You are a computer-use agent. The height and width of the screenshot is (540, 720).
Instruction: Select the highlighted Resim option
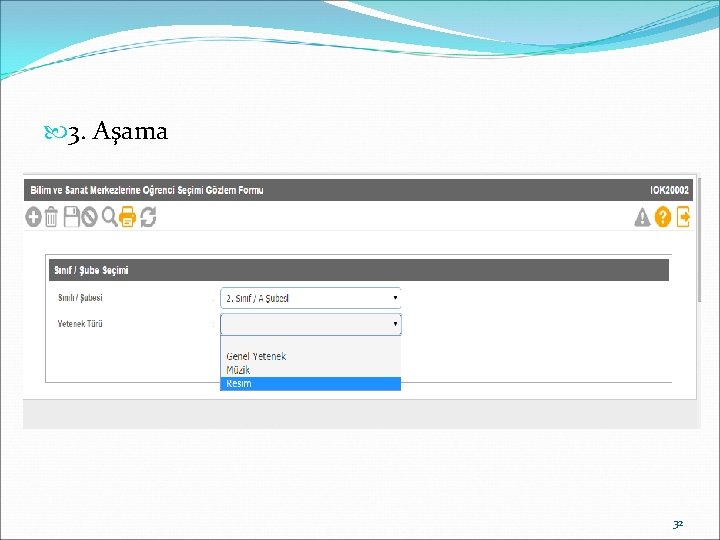coord(310,383)
